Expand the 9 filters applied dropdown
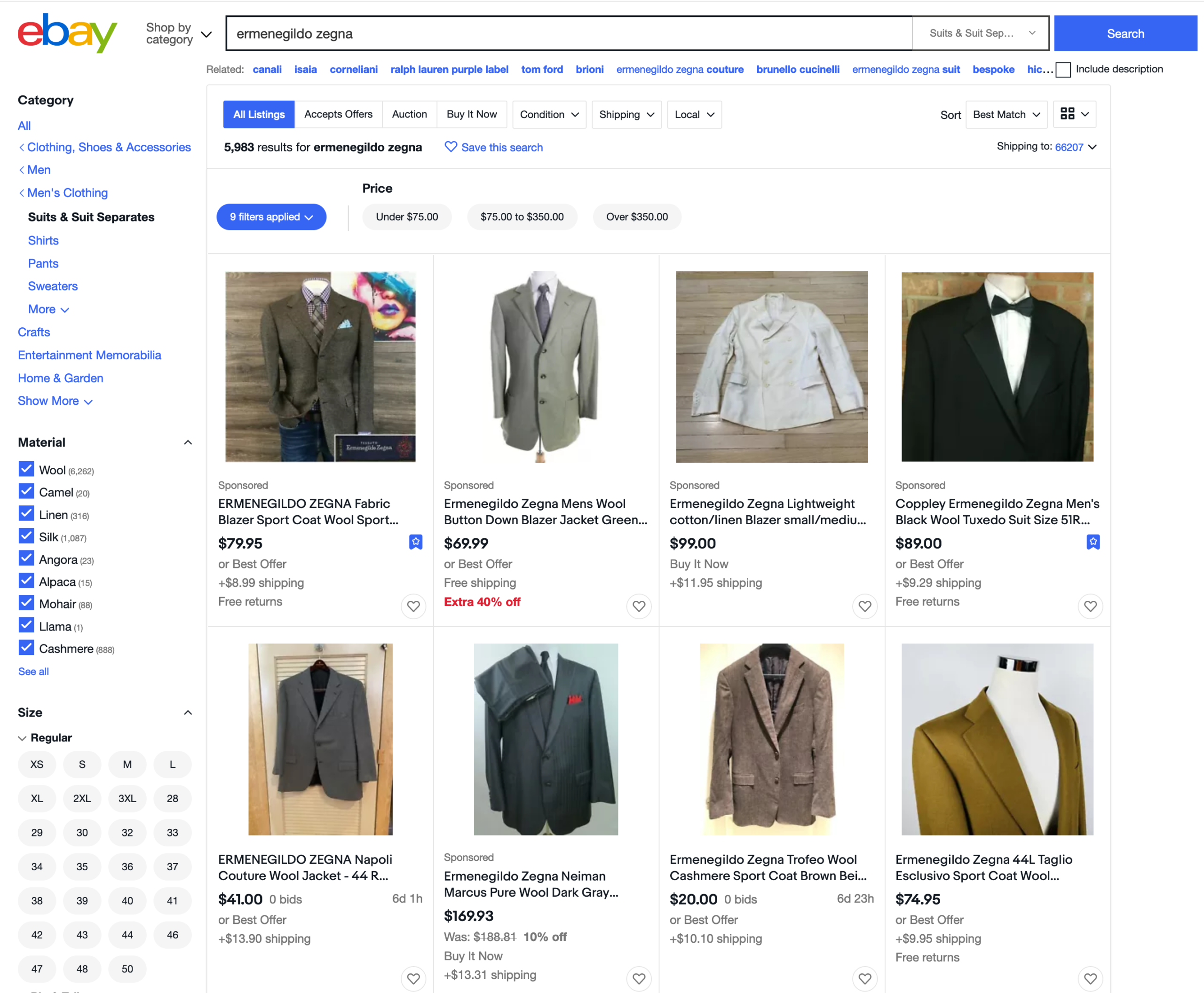This screenshot has height=993, width=1204. click(271, 217)
